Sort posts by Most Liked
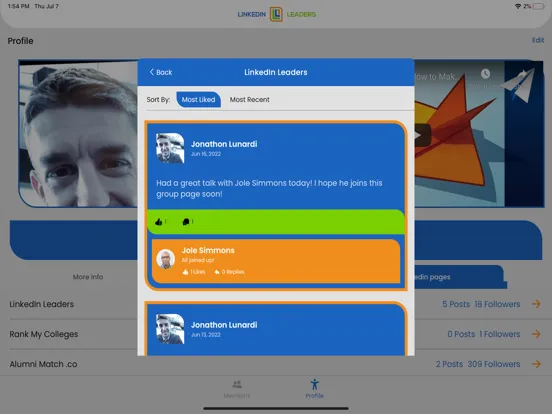 coord(198,100)
